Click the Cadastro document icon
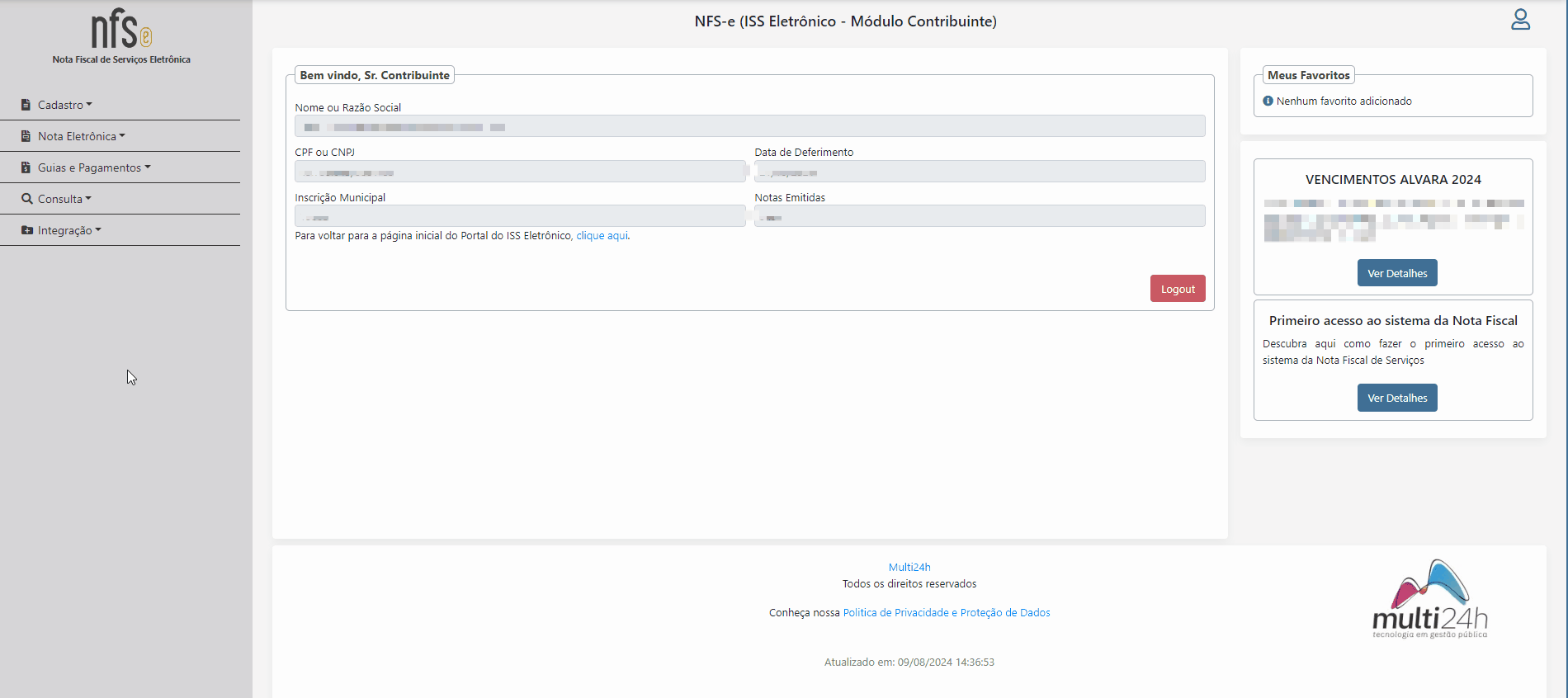The width and height of the screenshot is (1568, 698). 26,105
